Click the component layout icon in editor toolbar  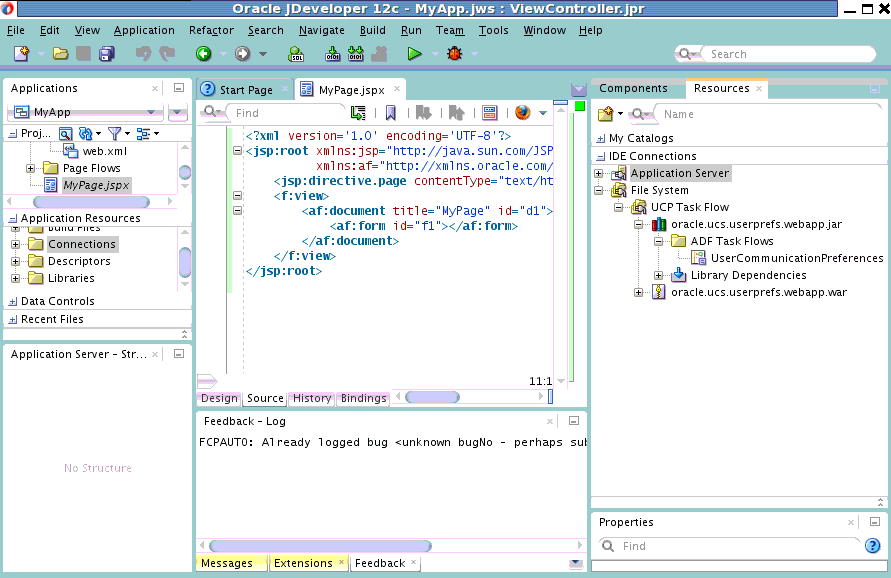pyautogui.click(x=490, y=113)
